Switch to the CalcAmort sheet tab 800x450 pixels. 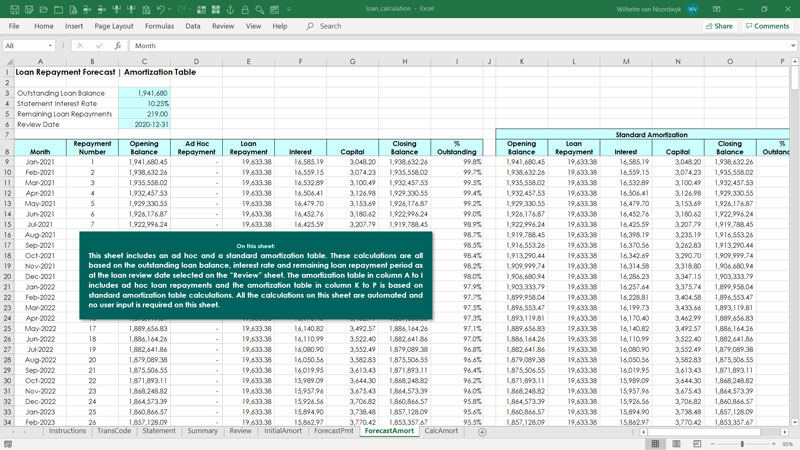point(441,431)
